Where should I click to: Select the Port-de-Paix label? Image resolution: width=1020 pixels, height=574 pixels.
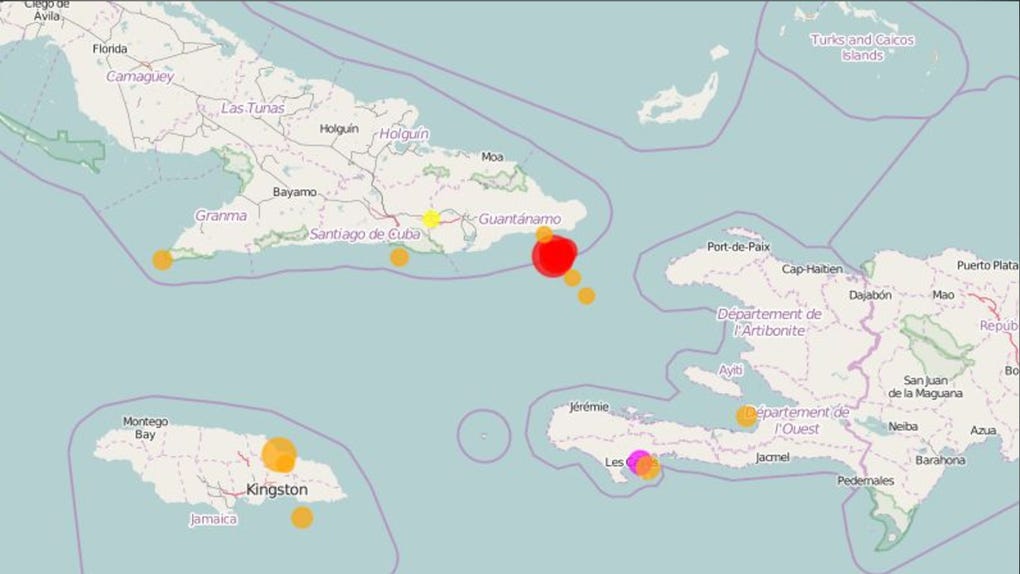pos(738,247)
